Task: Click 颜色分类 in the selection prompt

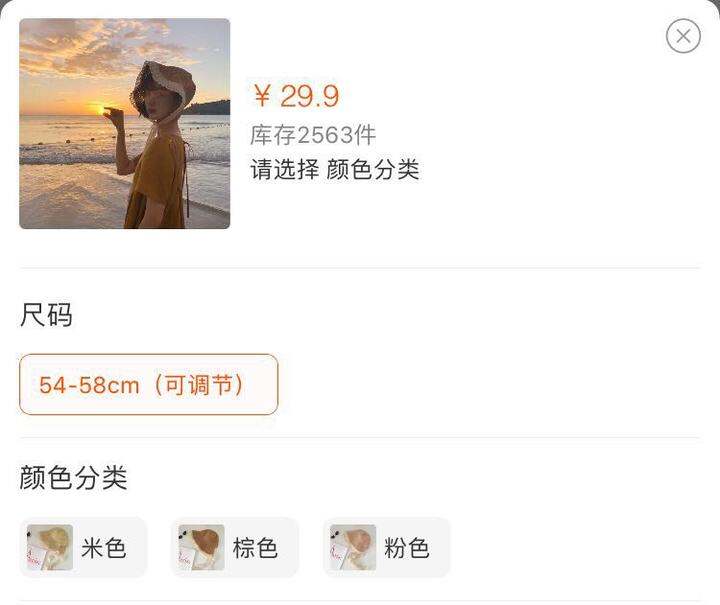Action: [x=373, y=169]
